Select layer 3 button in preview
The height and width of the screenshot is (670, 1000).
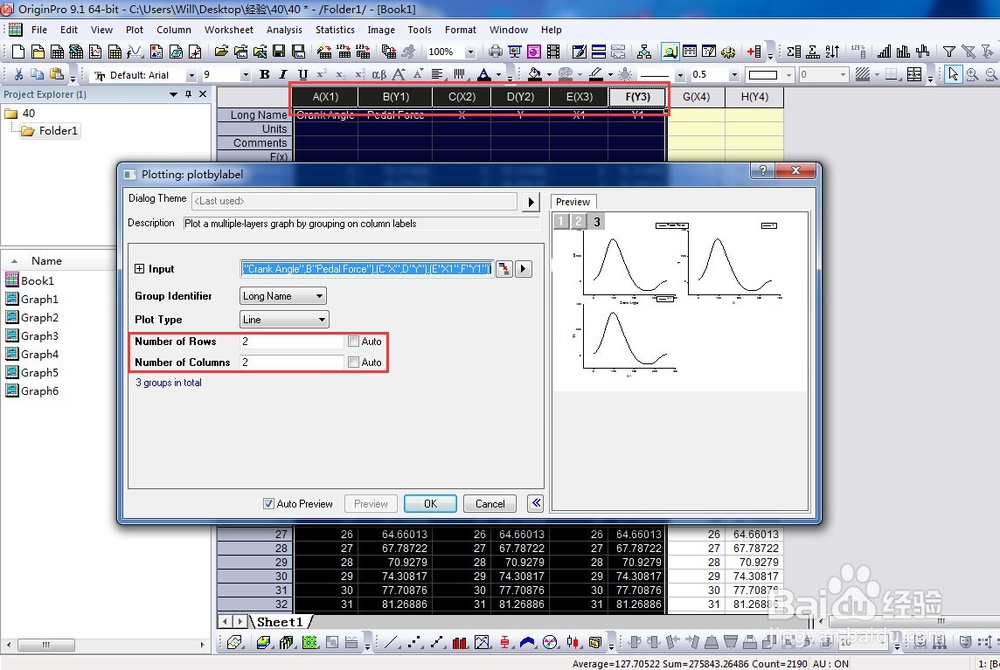coord(597,222)
